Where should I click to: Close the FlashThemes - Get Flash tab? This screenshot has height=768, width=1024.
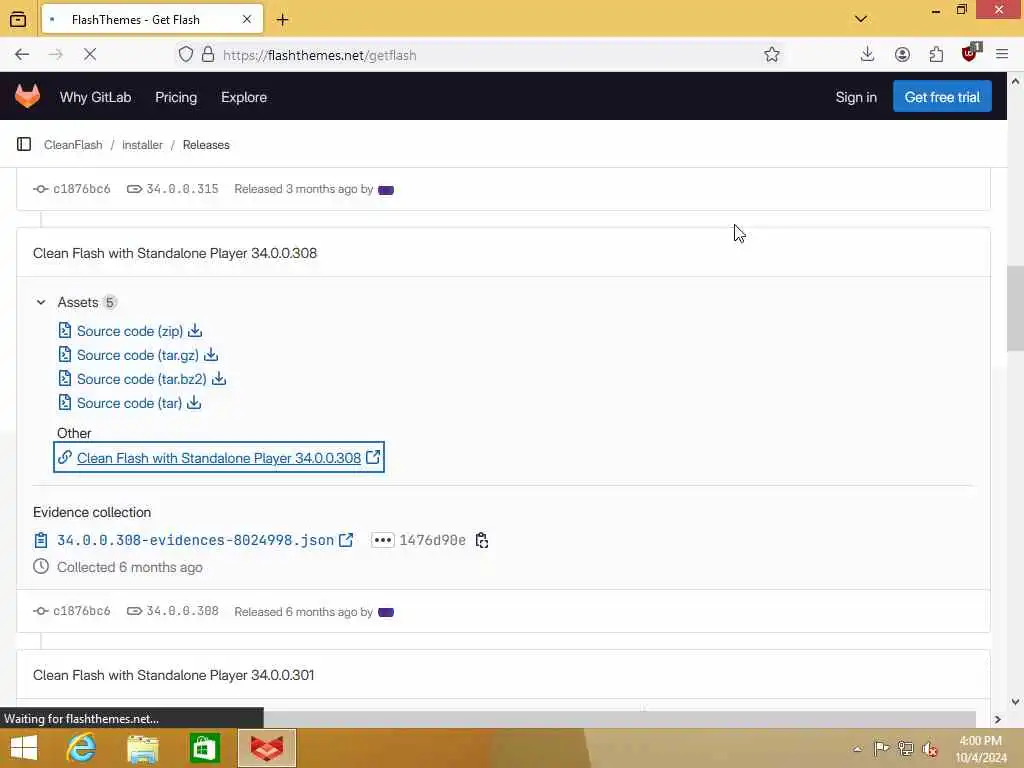pyautogui.click(x=247, y=20)
